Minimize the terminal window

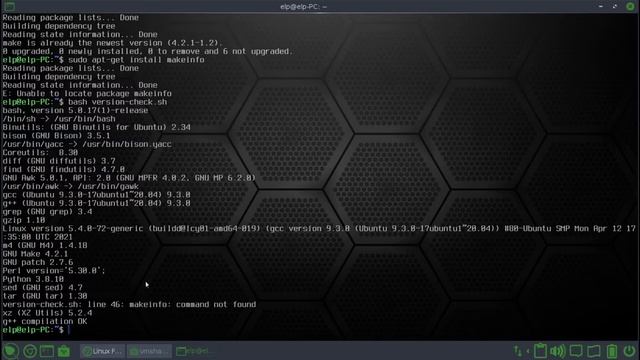(x=601, y=6)
